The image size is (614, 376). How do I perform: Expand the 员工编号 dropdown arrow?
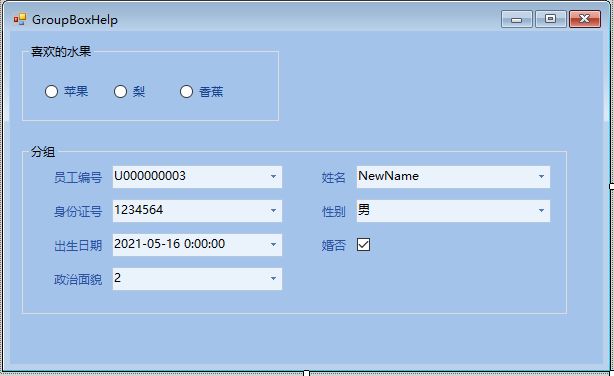273,177
